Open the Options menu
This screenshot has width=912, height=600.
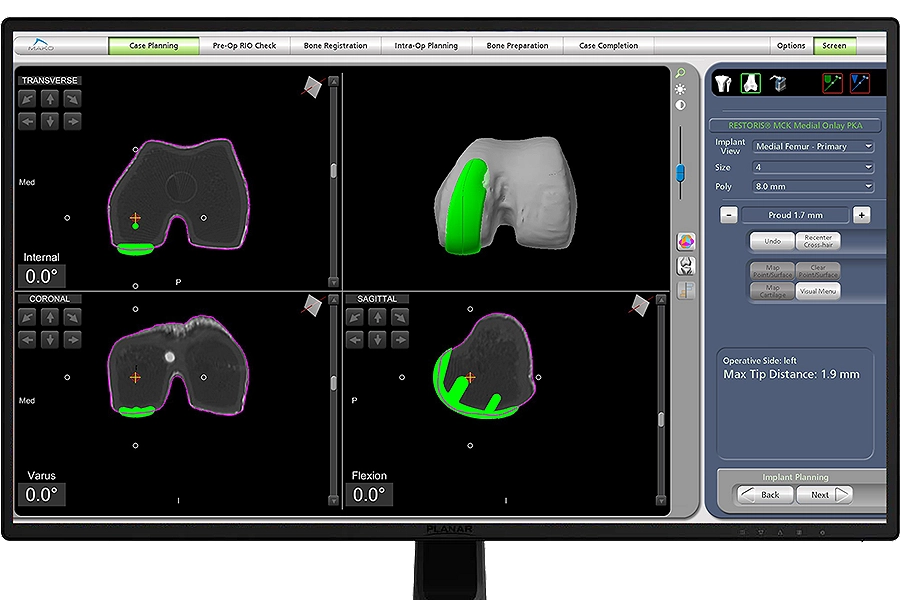[791, 45]
